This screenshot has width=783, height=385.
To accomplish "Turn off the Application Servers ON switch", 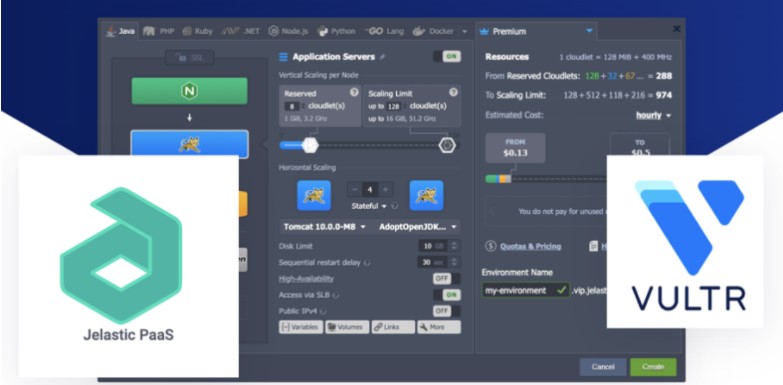I will coord(447,57).
